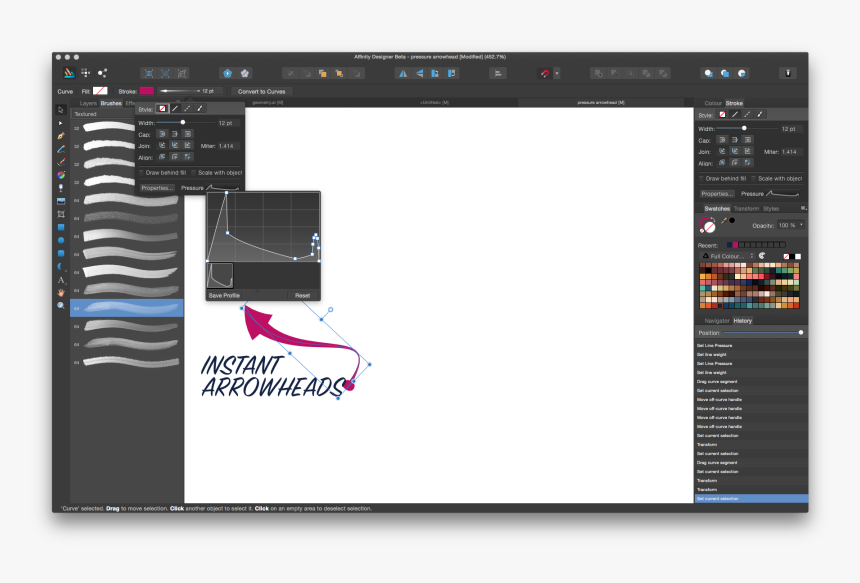Choose Texture line style in right Stroke panel
Image resolution: width=860 pixels, height=583 pixels.
click(760, 115)
